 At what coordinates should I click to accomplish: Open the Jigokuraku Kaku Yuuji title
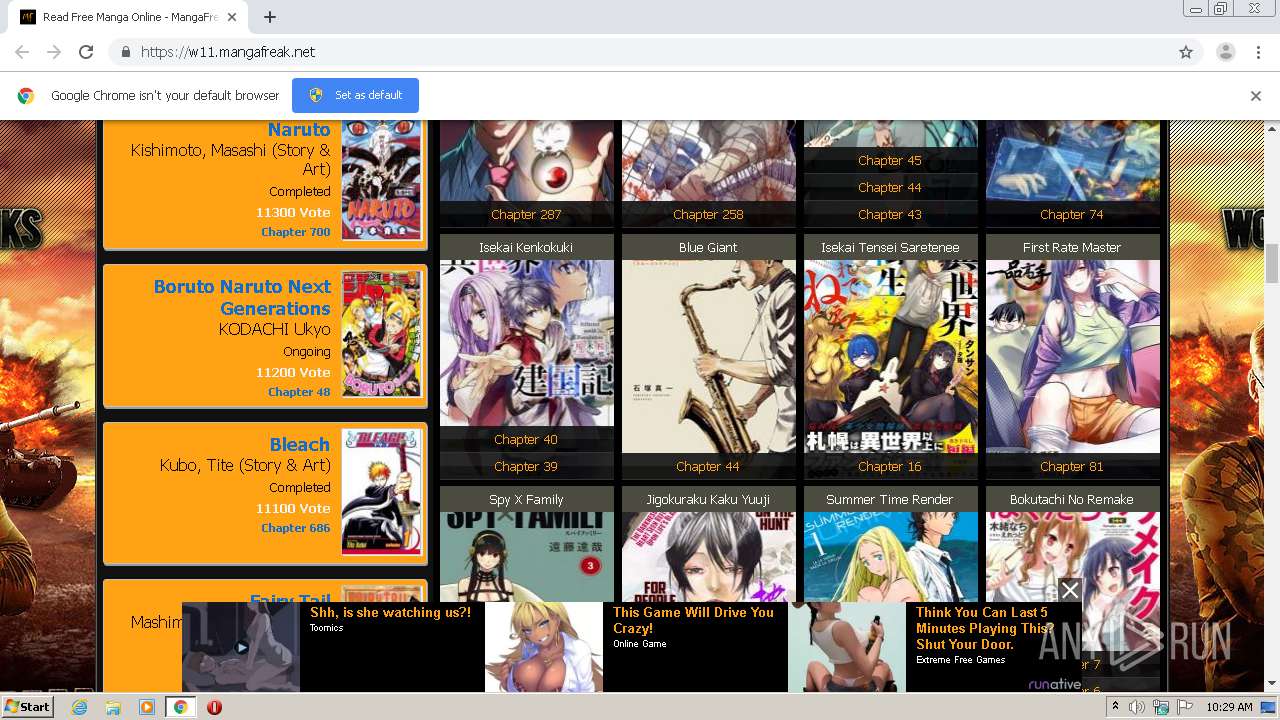(x=708, y=499)
